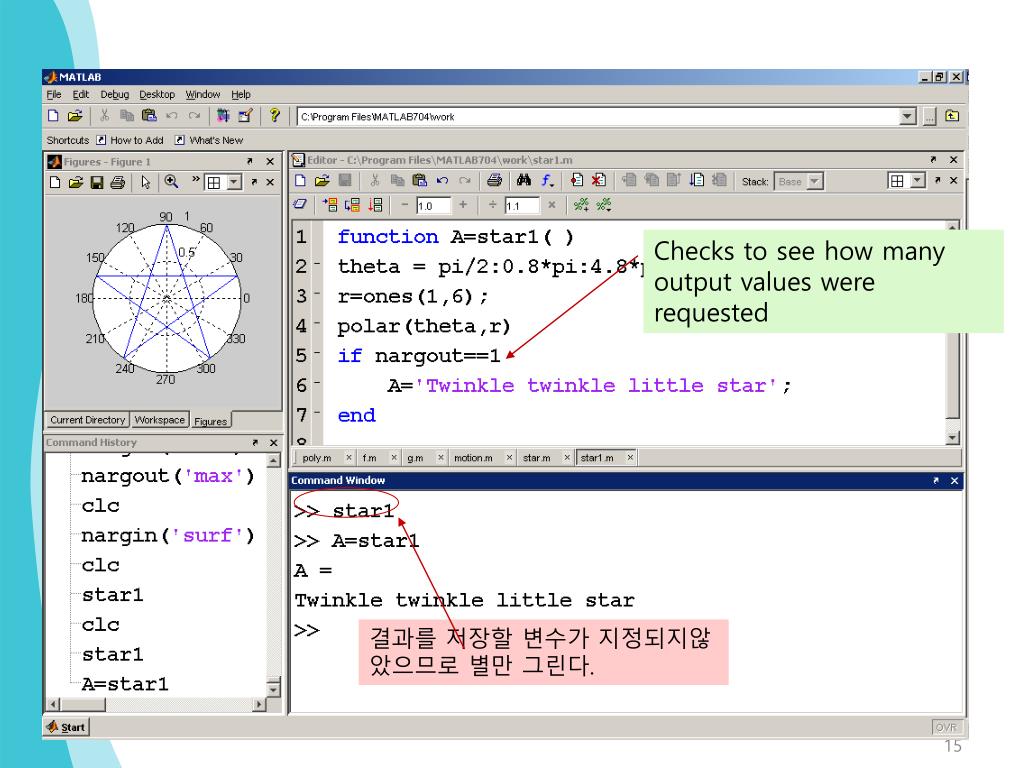Click line 5 breakpoint dash marker
The width and height of the screenshot is (1024, 768).
(x=317, y=354)
